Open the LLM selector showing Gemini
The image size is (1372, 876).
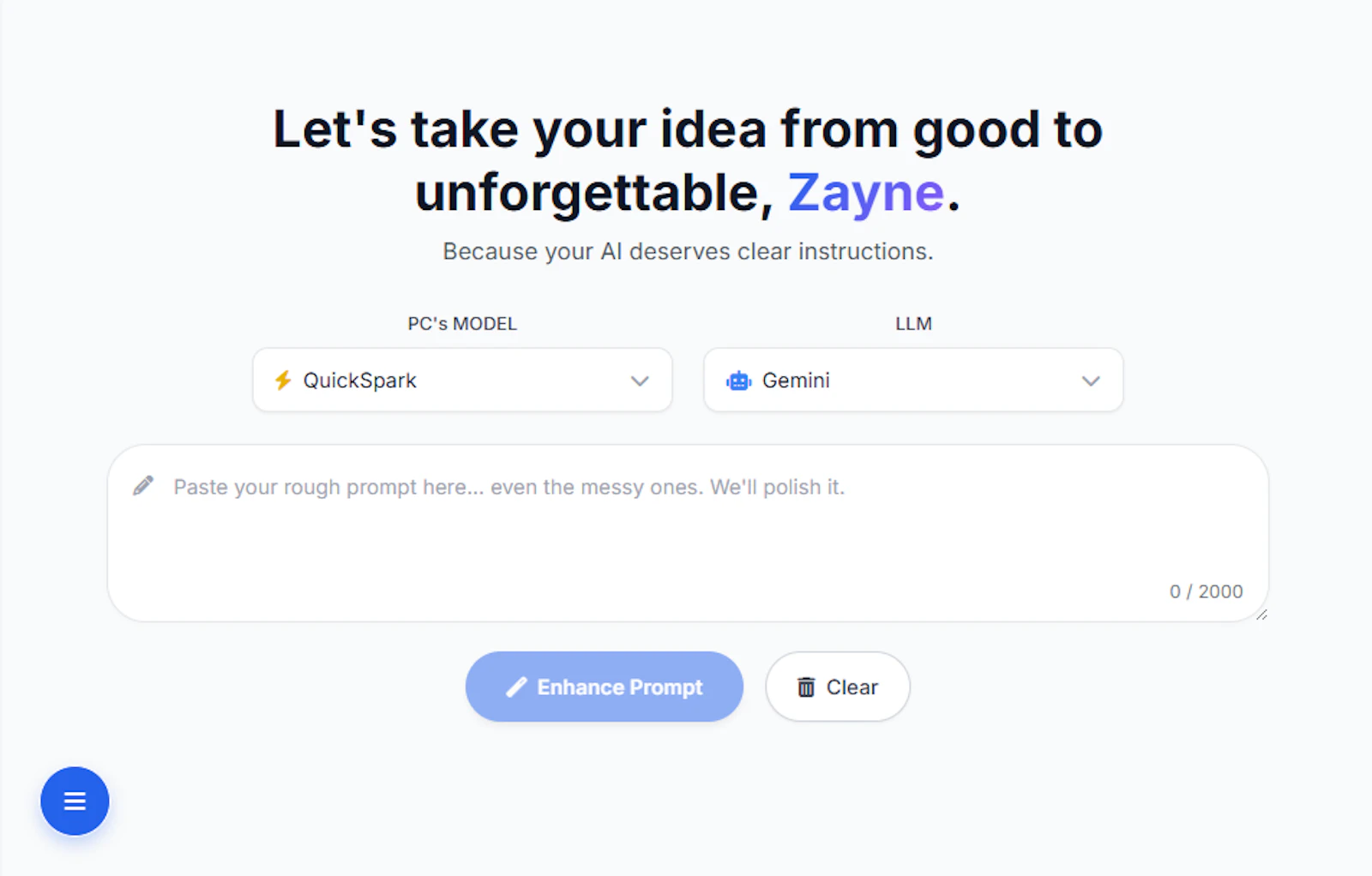(x=913, y=380)
